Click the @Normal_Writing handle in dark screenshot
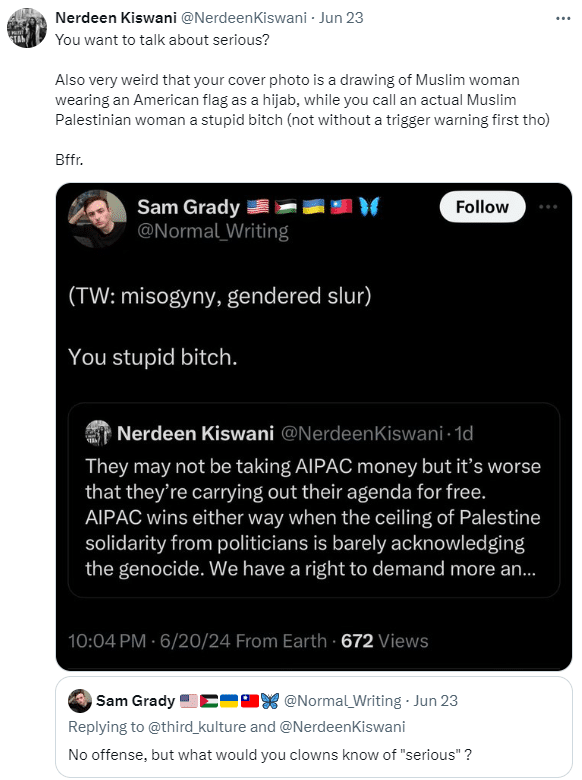 [213, 231]
